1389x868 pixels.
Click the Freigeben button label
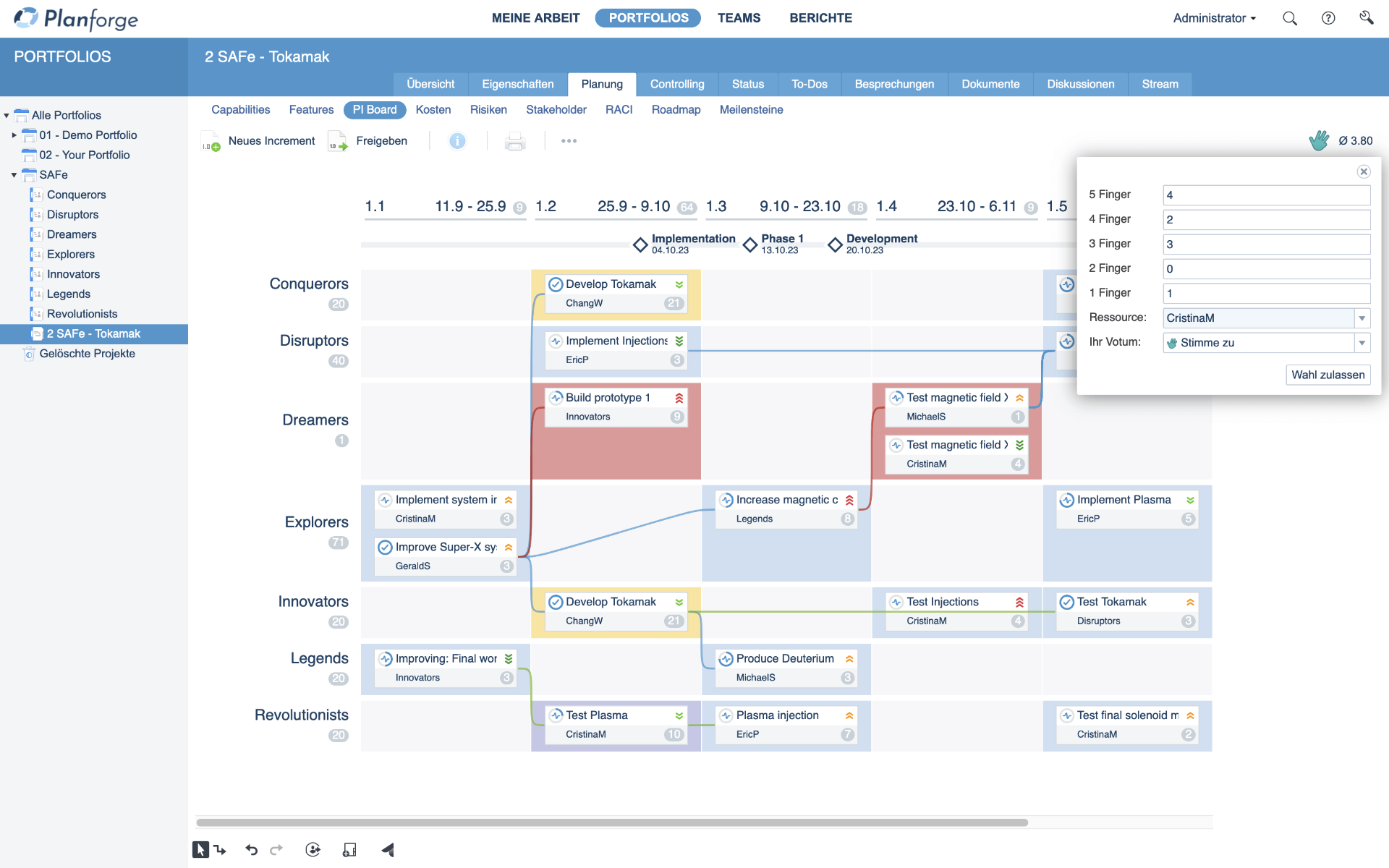pyautogui.click(x=381, y=141)
